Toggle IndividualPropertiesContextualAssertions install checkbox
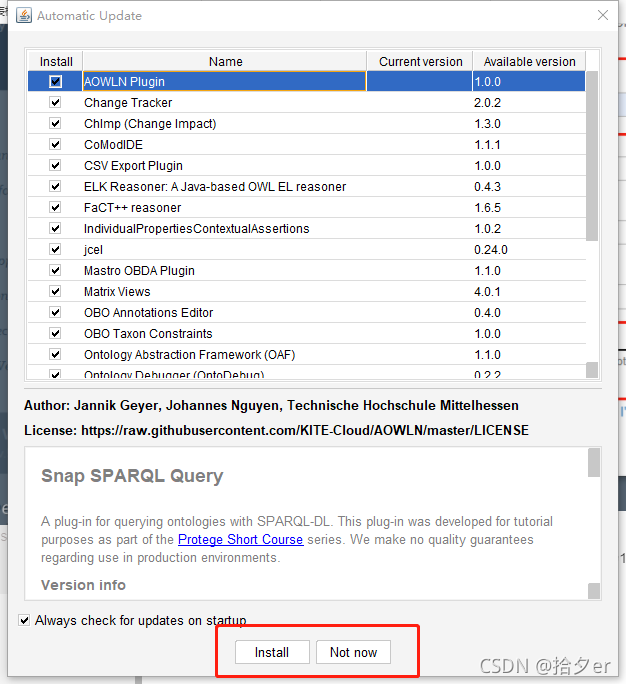This screenshot has height=684, width=626. tap(55, 228)
